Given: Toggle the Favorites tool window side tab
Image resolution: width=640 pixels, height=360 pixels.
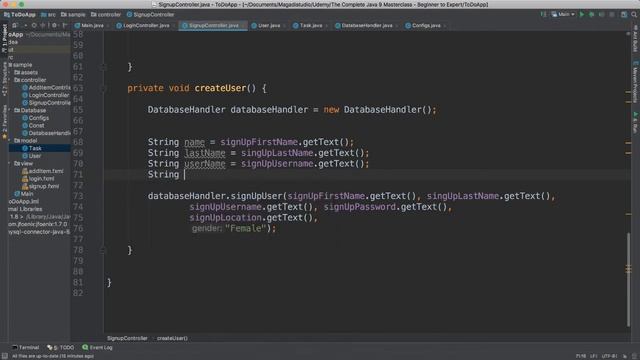Looking at the screenshot, I should 4,122.
